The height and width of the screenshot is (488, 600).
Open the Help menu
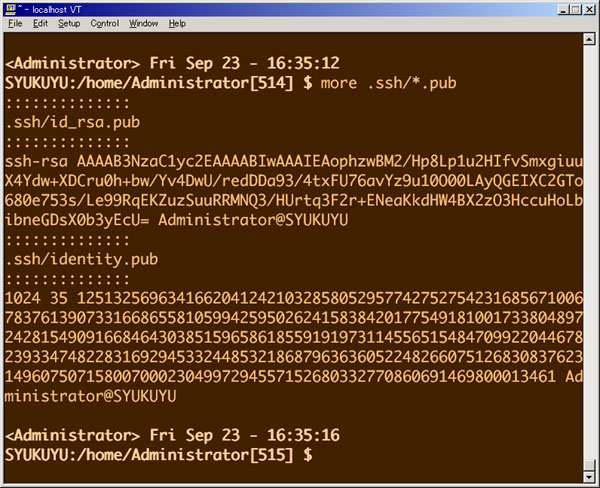click(x=177, y=22)
